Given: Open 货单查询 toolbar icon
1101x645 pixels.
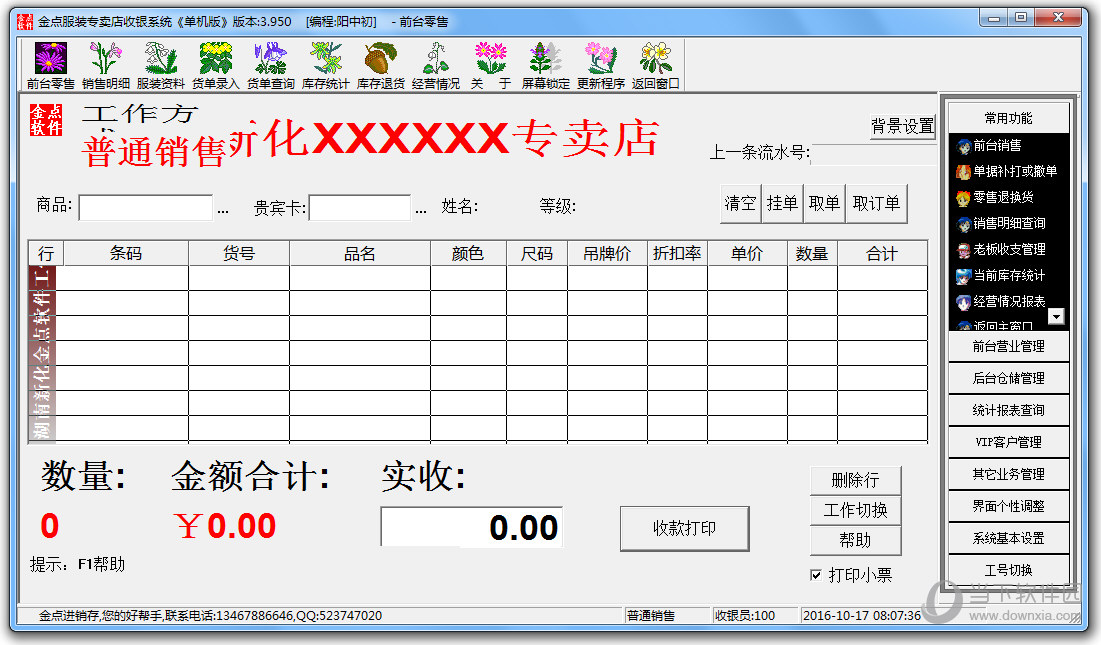Looking at the screenshot, I should [x=270, y=58].
